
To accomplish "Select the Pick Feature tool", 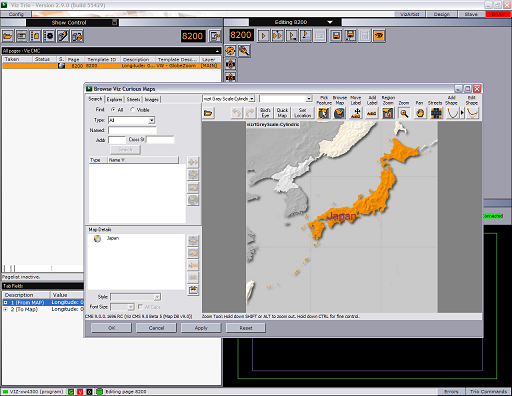I will [x=323, y=113].
